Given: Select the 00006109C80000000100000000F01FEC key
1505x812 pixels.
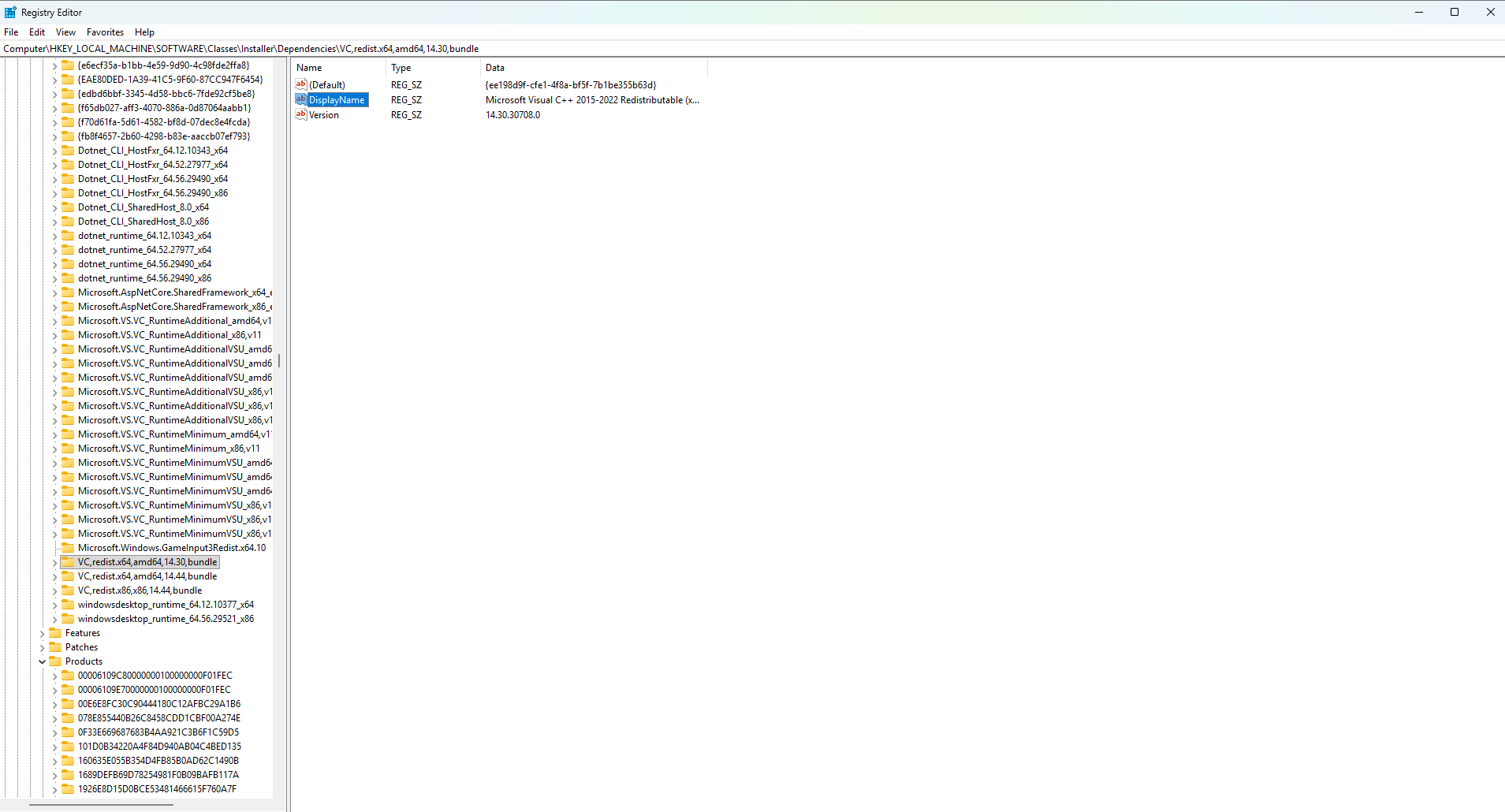Looking at the screenshot, I should [x=155, y=676].
